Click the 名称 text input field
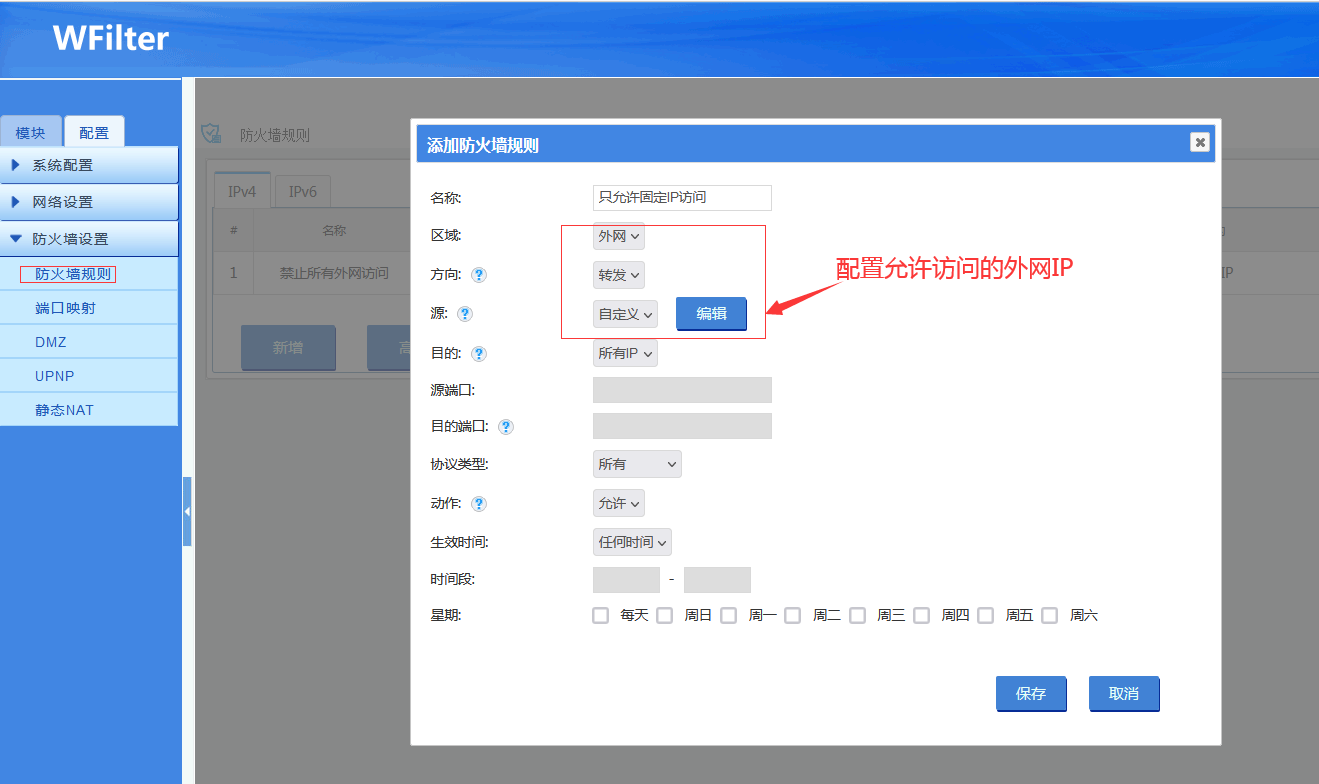This screenshot has height=784, width=1319. pos(682,198)
